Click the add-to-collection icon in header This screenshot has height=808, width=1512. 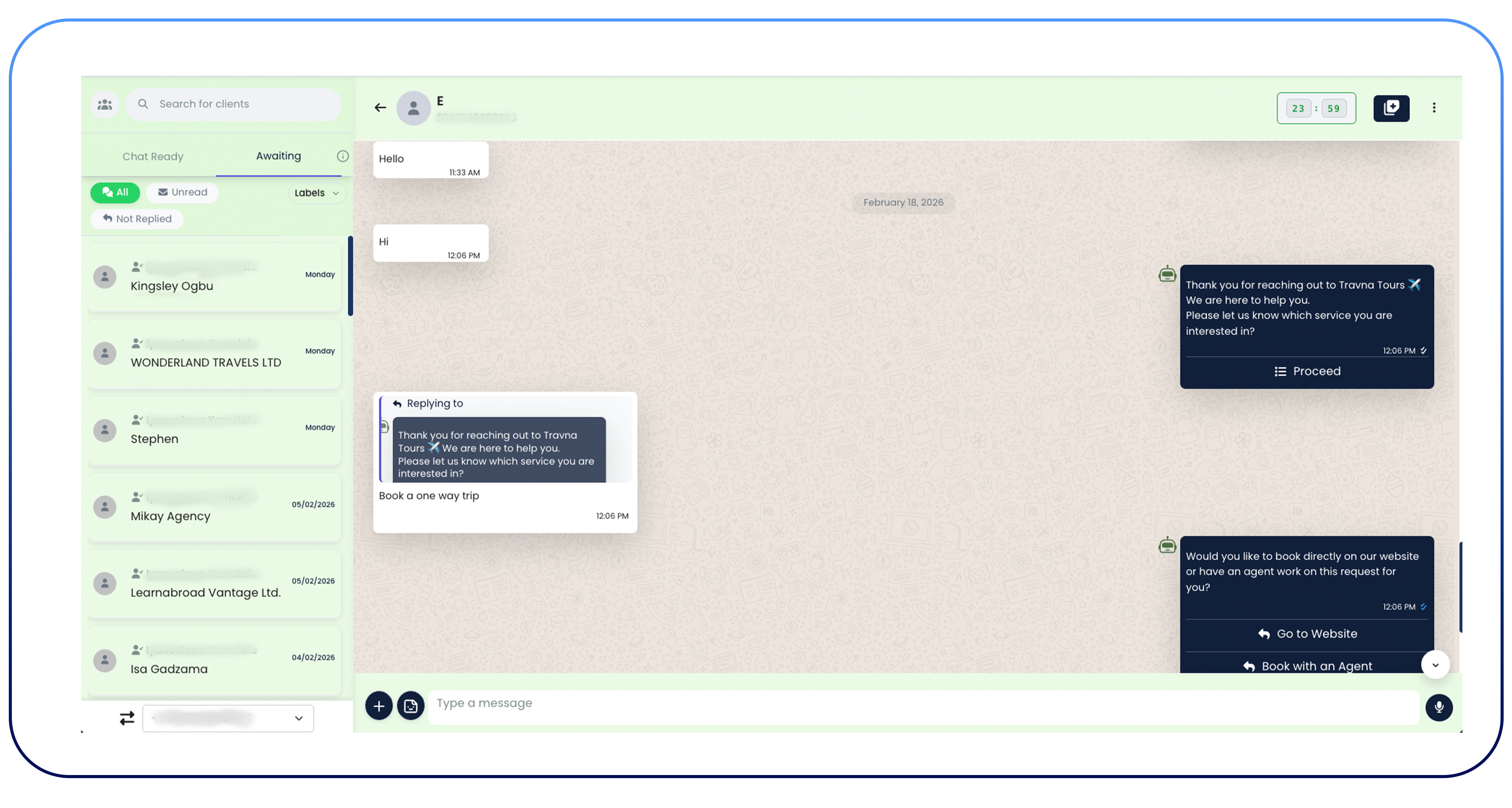(1391, 108)
